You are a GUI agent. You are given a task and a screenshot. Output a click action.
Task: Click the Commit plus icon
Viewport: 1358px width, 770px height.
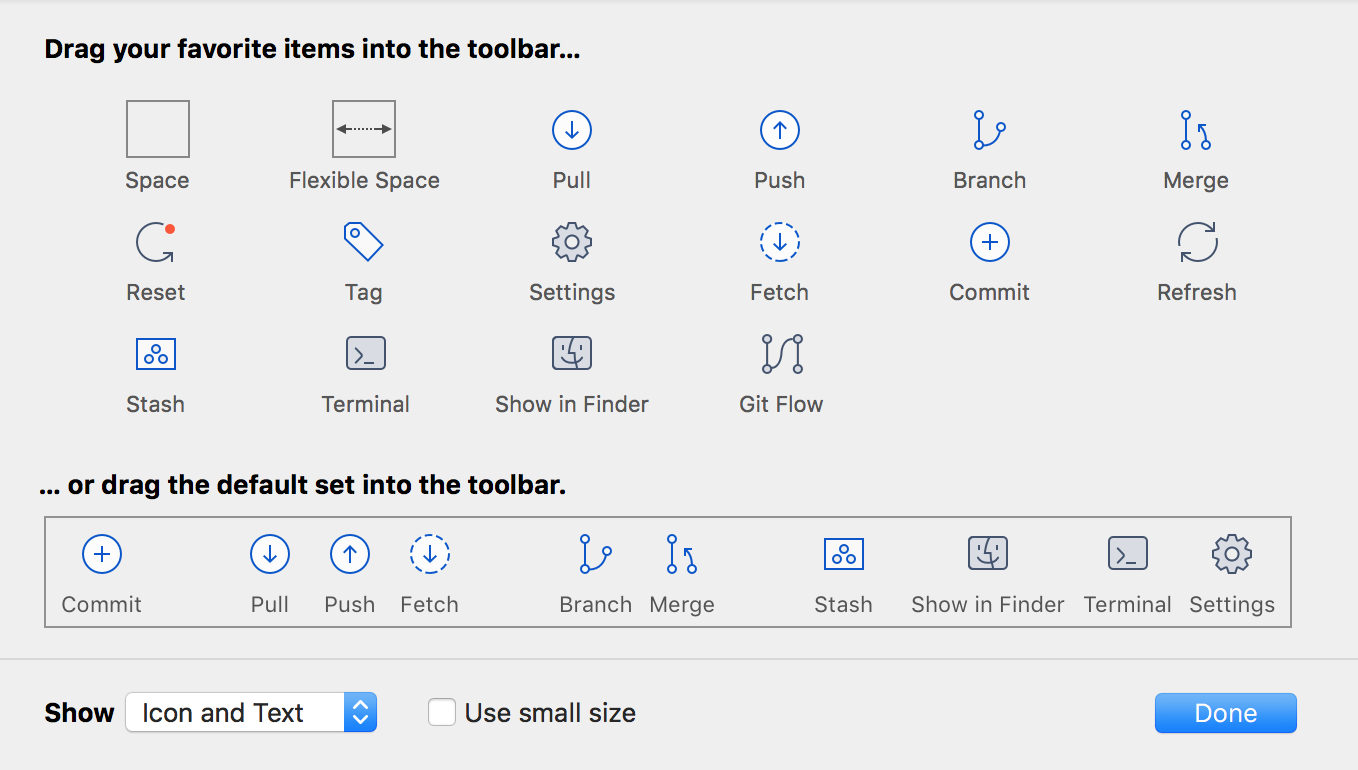[x=988, y=241]
